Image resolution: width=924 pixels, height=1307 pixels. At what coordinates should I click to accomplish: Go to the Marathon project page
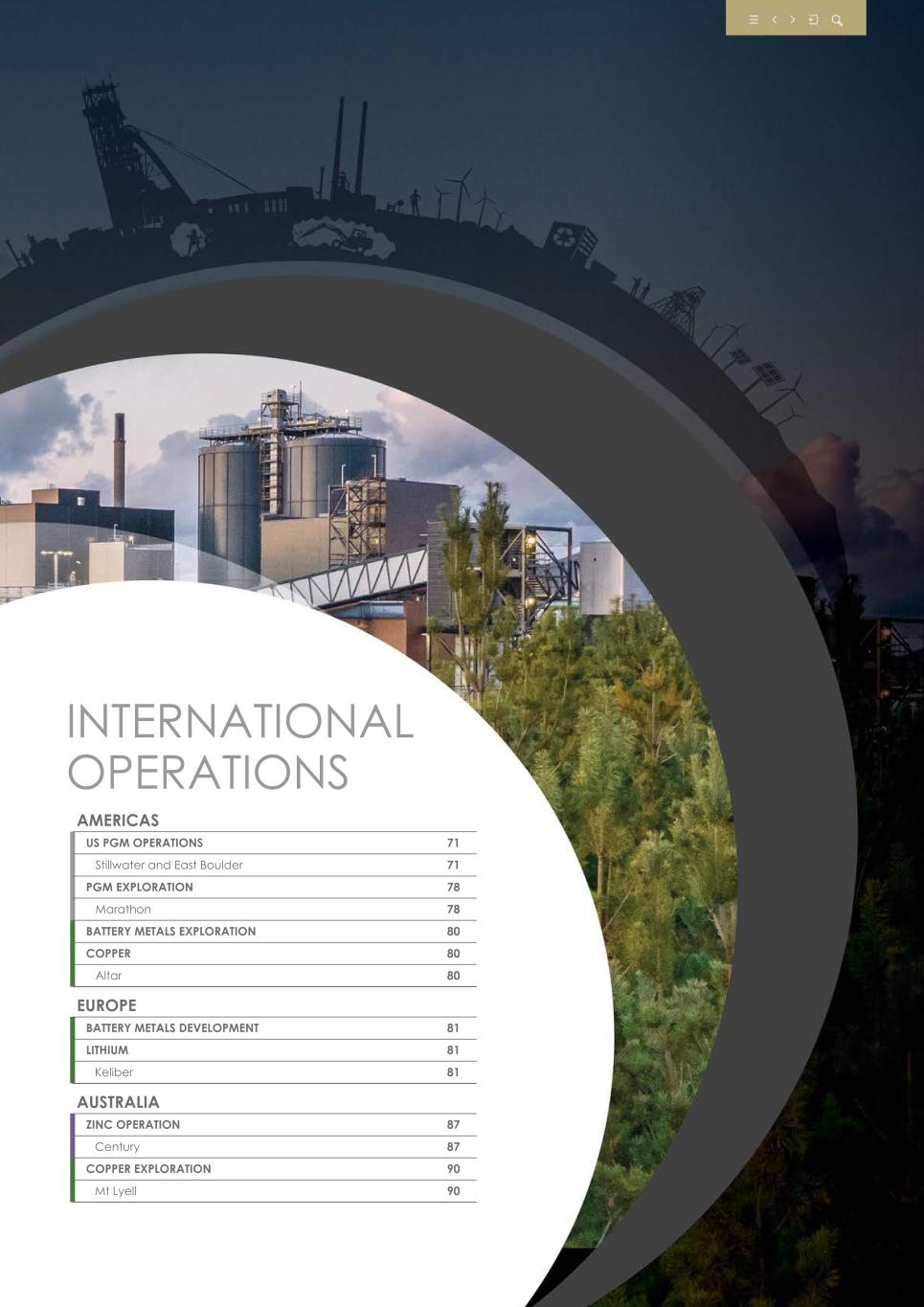pos(123,910)
